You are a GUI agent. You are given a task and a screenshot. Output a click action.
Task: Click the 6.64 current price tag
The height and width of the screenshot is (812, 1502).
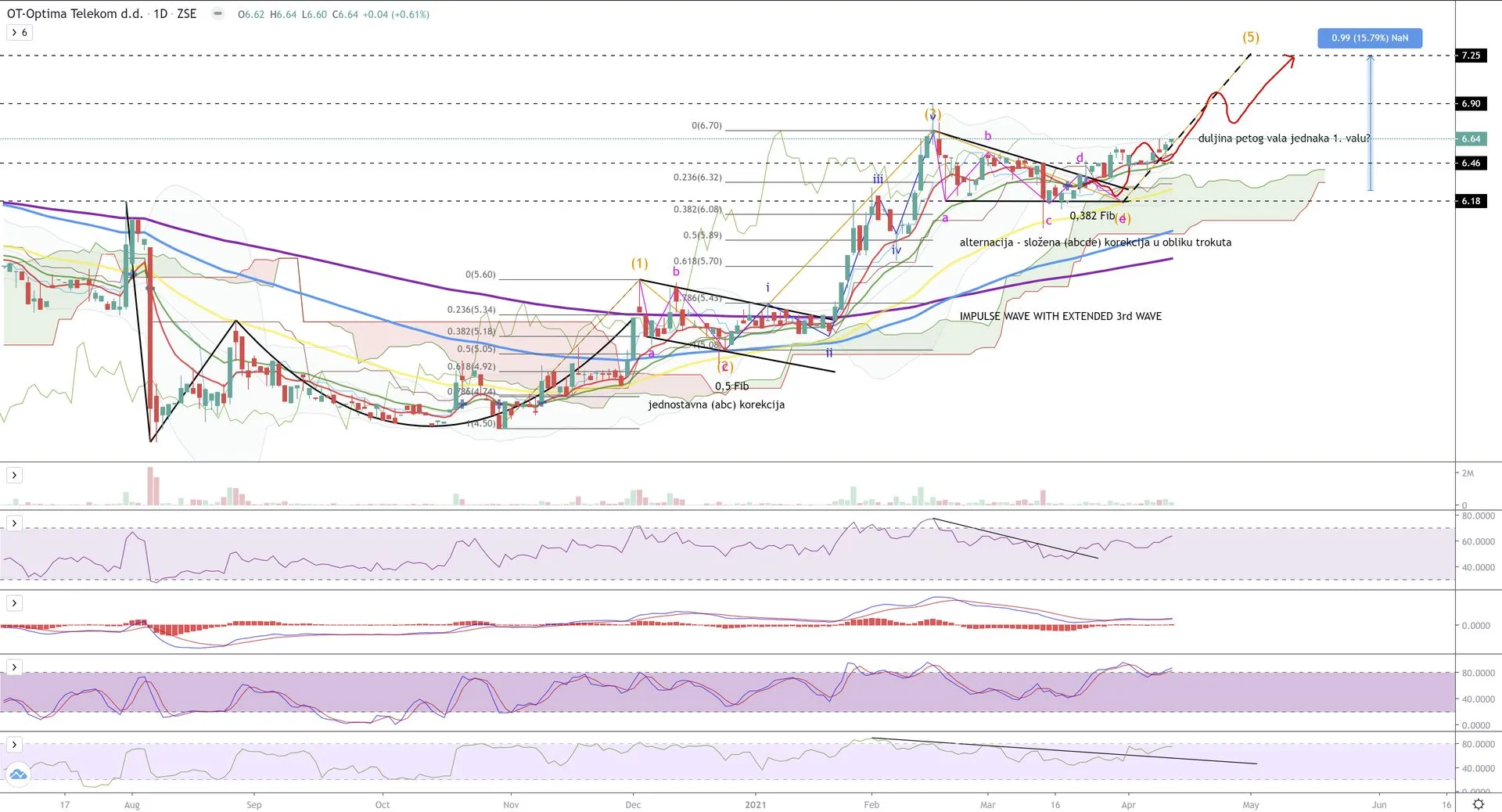pos(1471,139)
